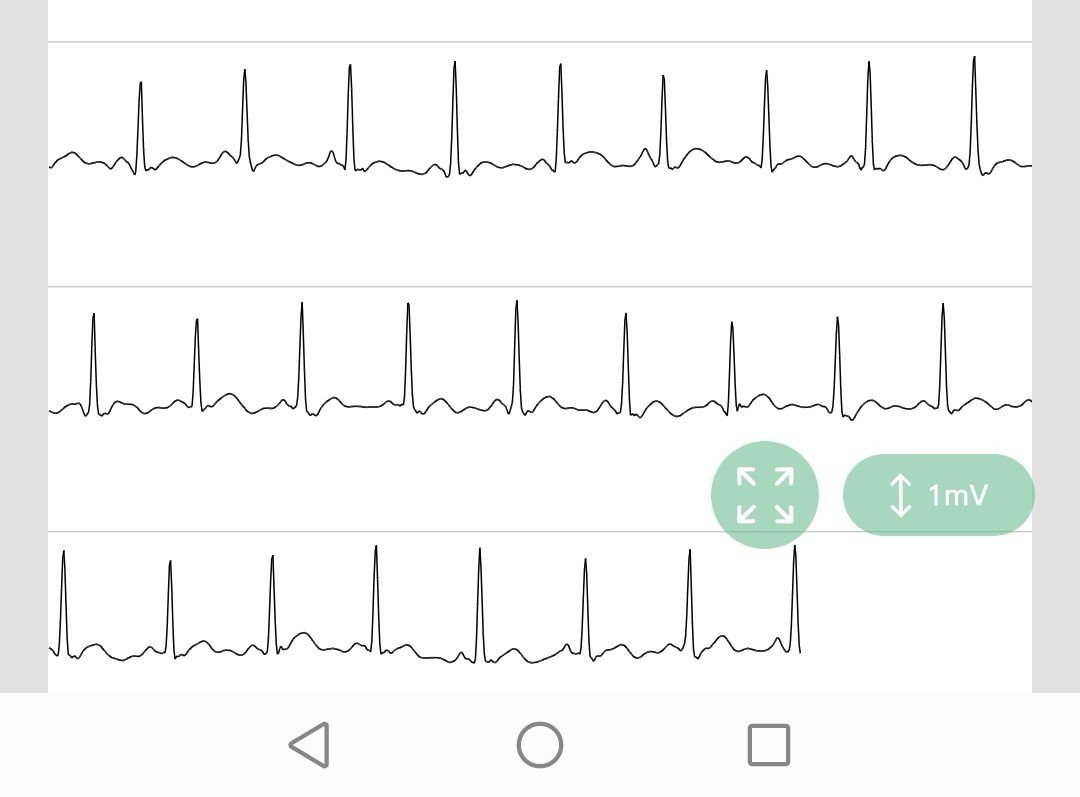Click the first R-peak in middle ECG strip
Viewport: 1080px width, 797px height.
[93, 316]
